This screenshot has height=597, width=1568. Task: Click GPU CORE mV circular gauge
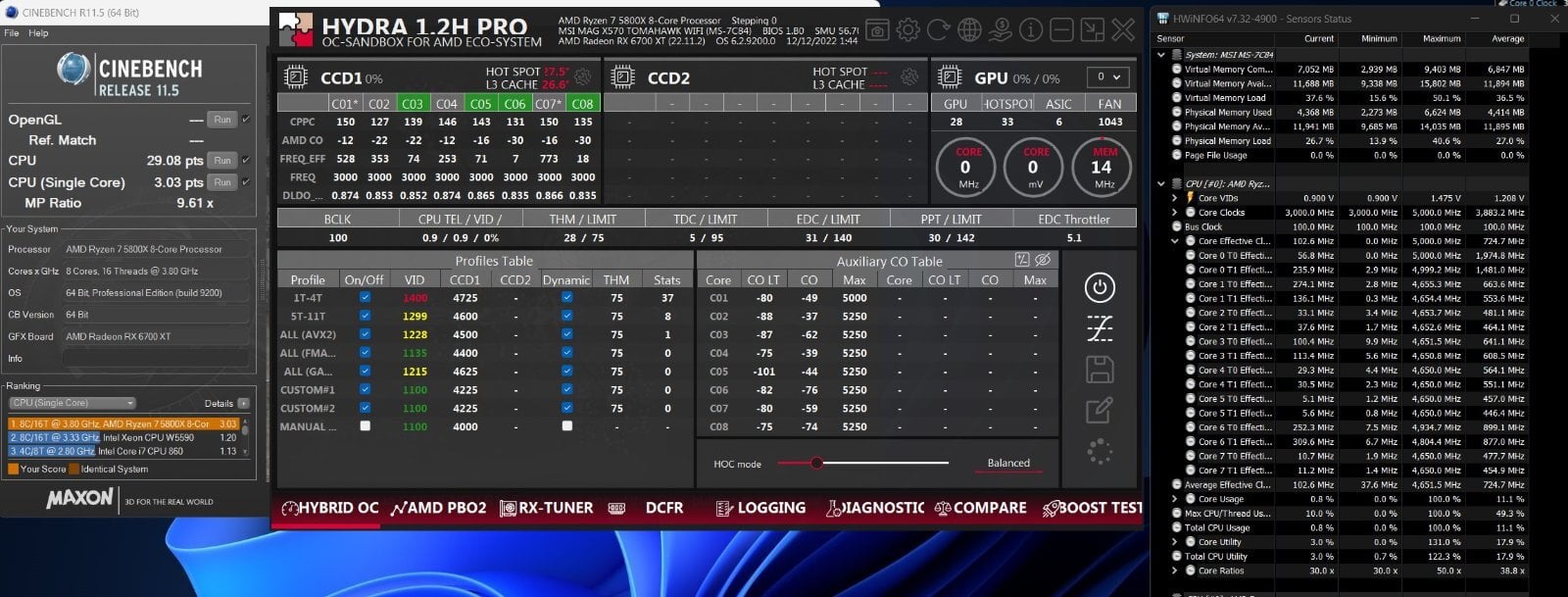click(x=1034, y=167)
